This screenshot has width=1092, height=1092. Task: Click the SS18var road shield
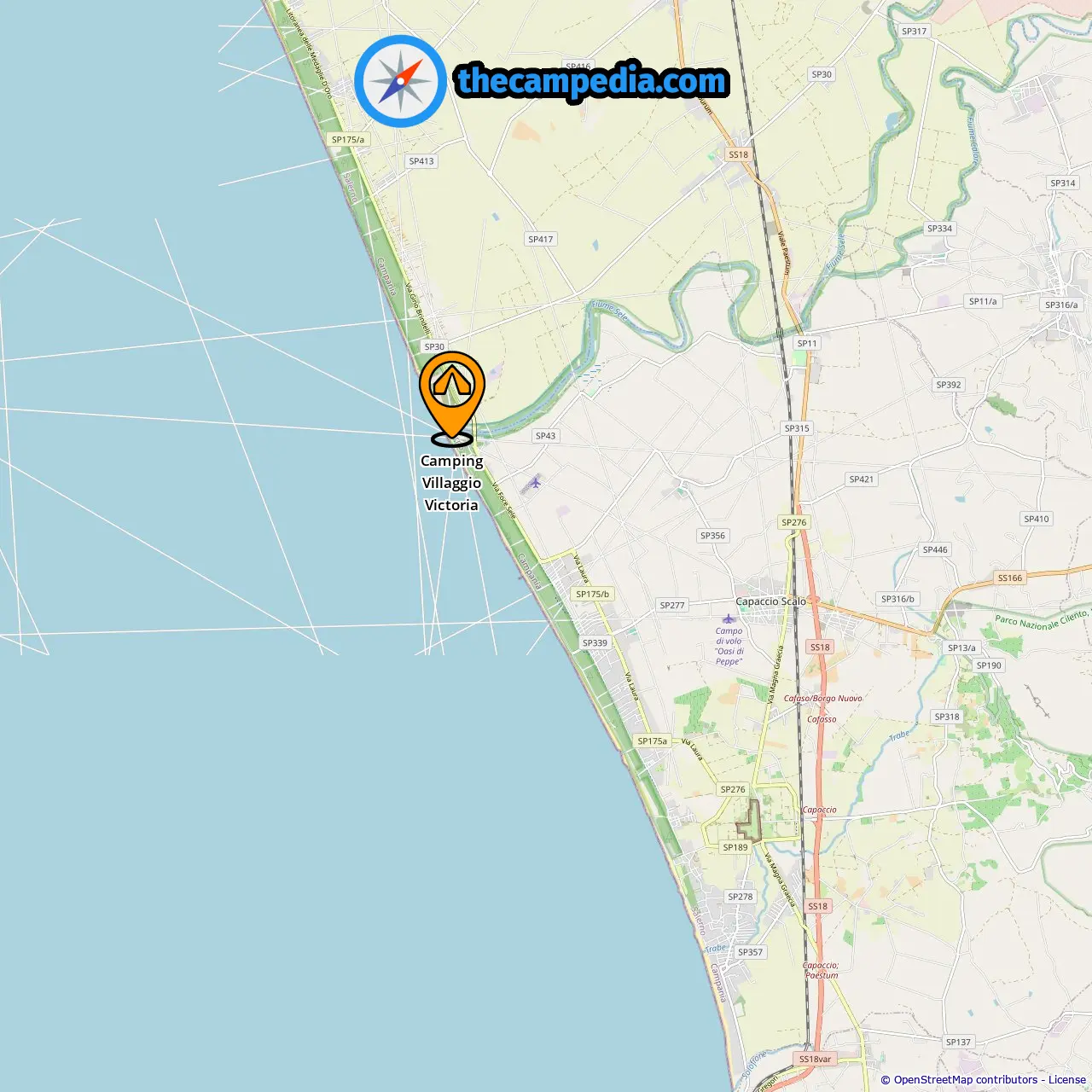point(815,1059)
